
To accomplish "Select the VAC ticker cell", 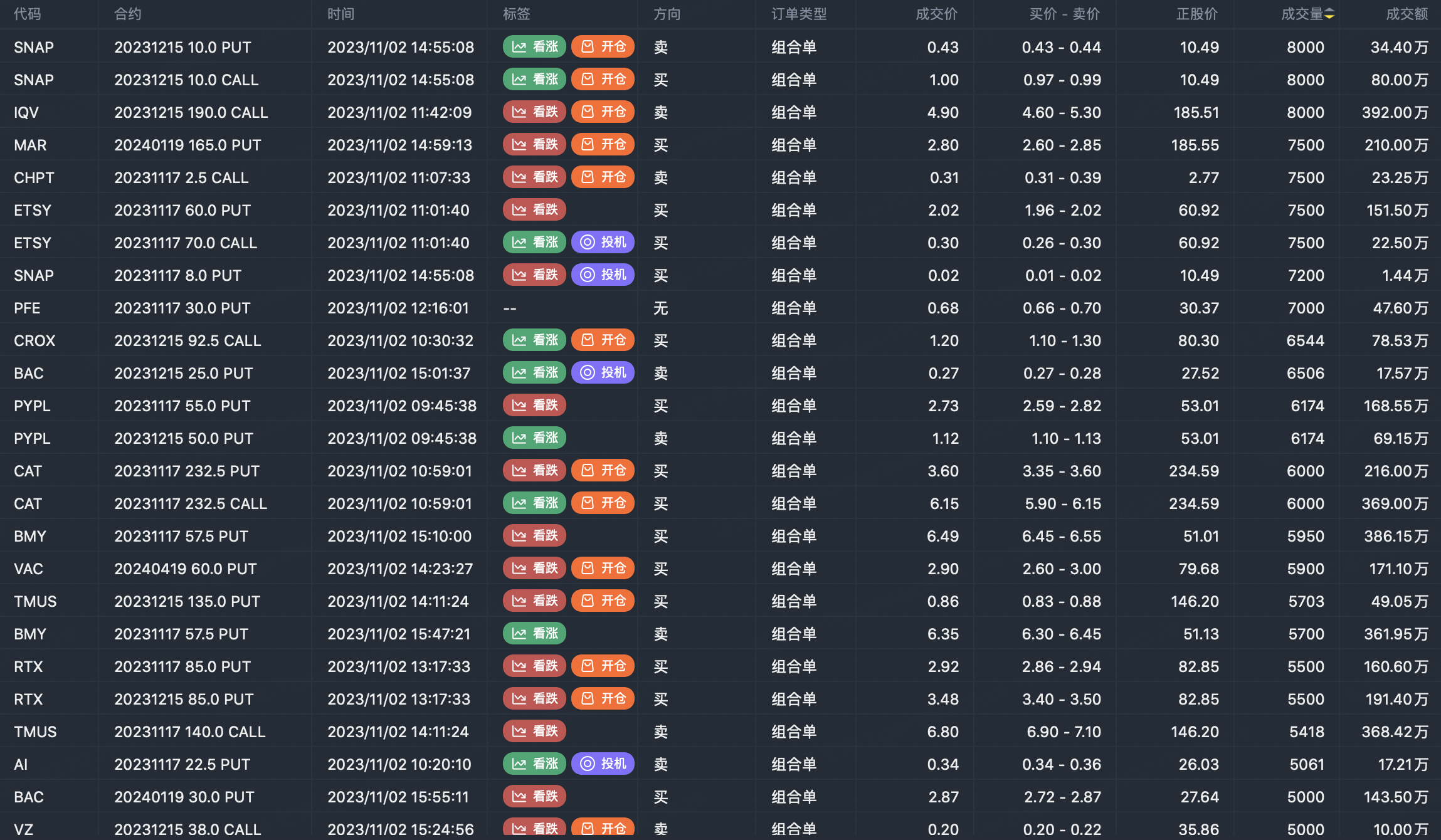I will pos(28,569).
